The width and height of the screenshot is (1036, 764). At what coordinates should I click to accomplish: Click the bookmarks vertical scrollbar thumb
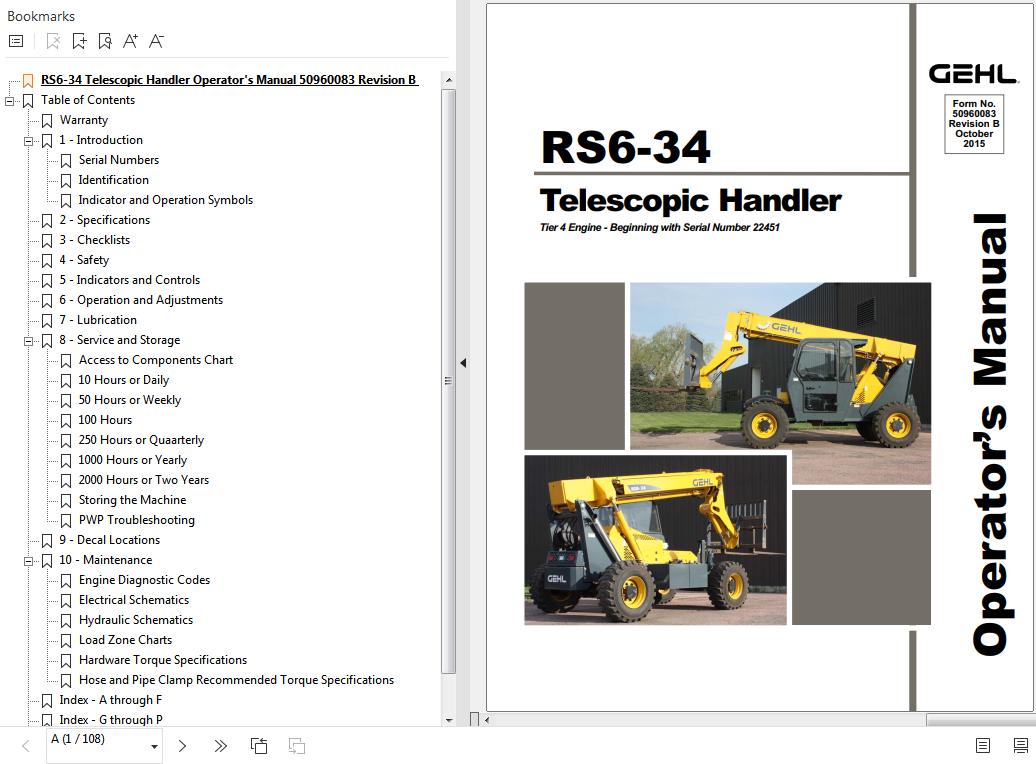pos(449,381)
